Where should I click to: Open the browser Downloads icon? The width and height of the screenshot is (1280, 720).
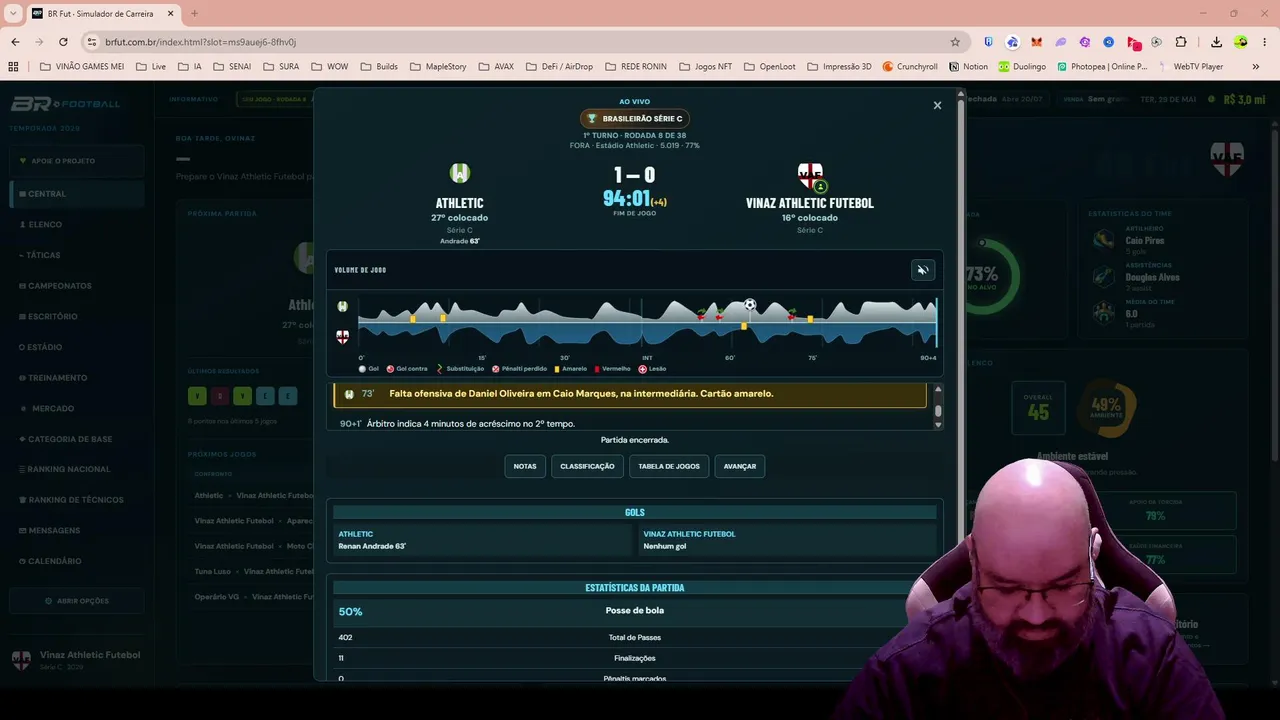1216,42
